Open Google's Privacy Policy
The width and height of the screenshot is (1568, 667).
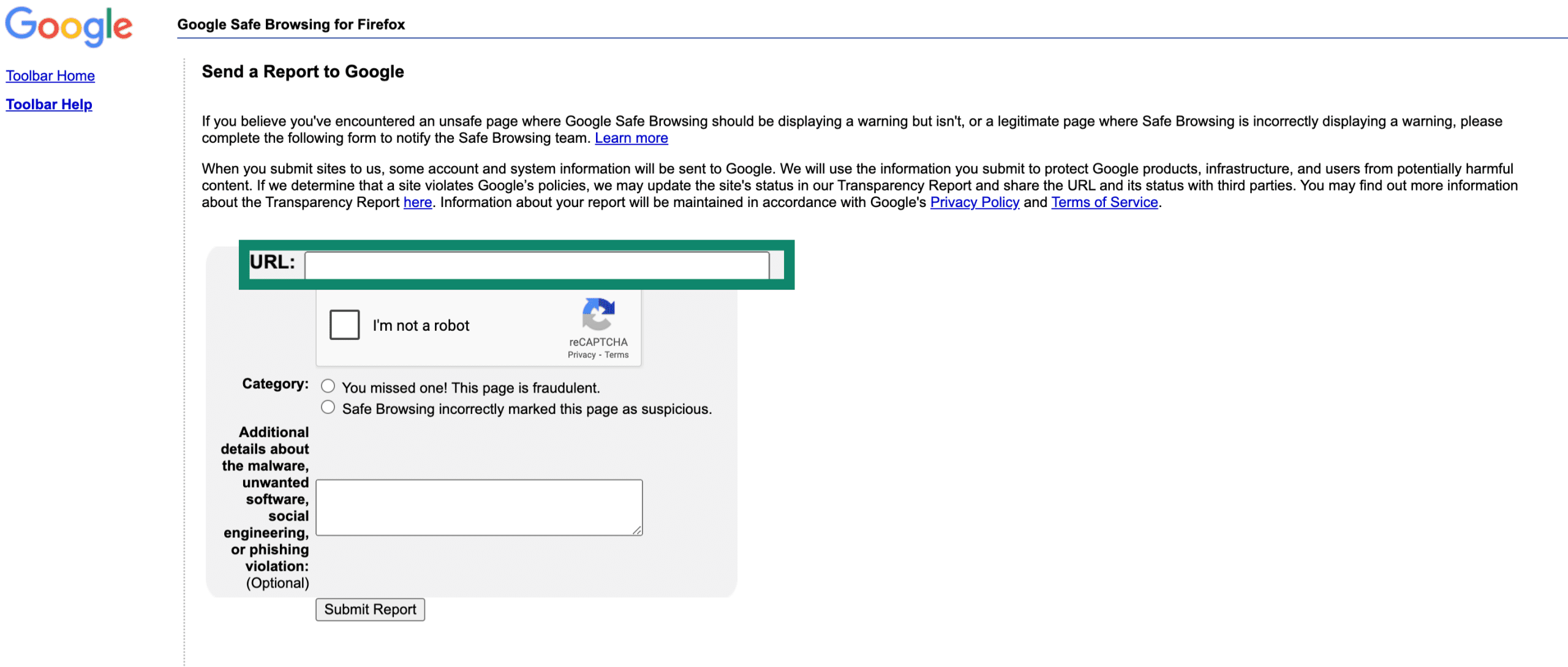tap(975, 202)
